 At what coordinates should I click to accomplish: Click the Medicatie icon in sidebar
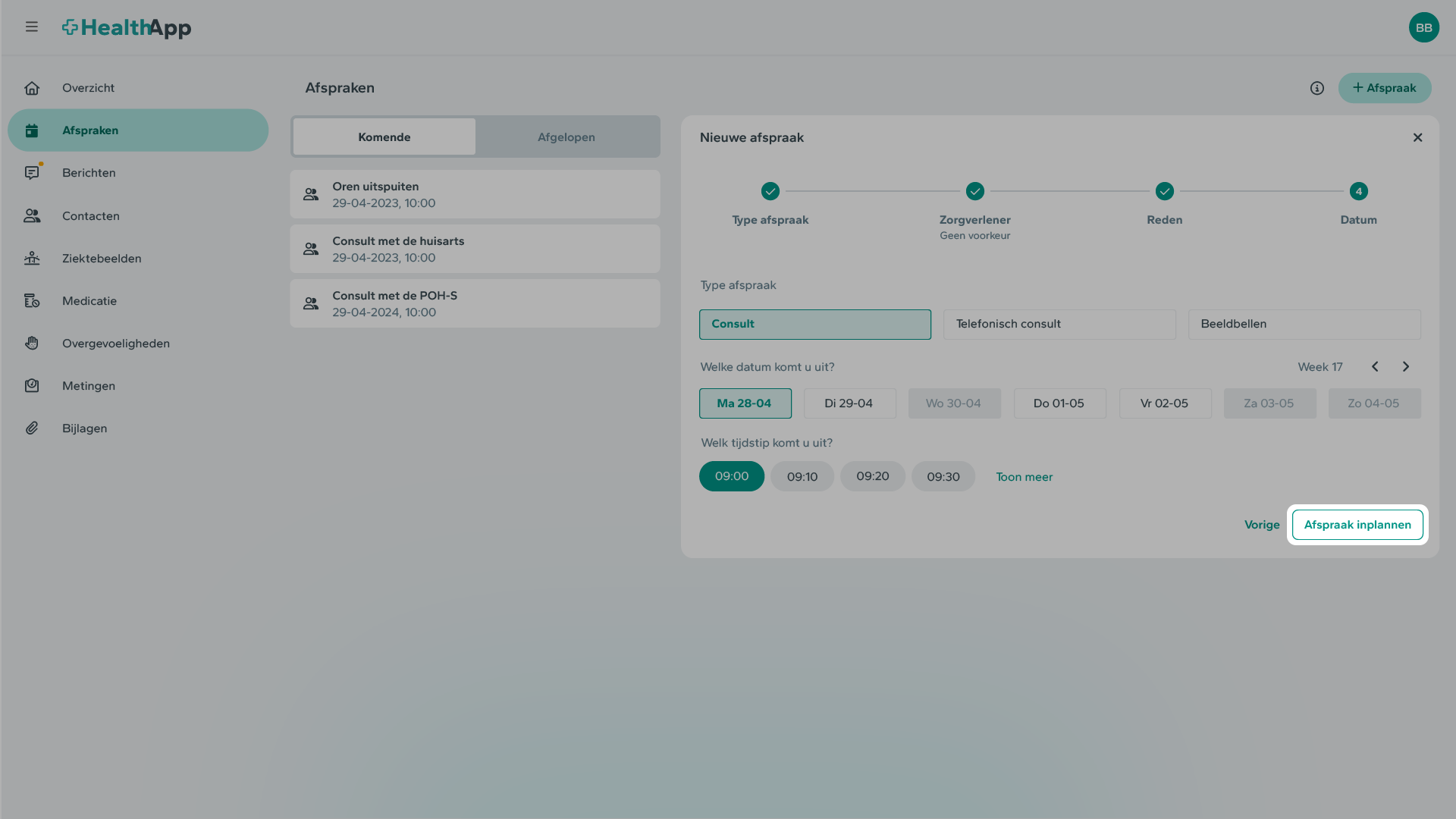pyautogui.click(x=32, y=301)
